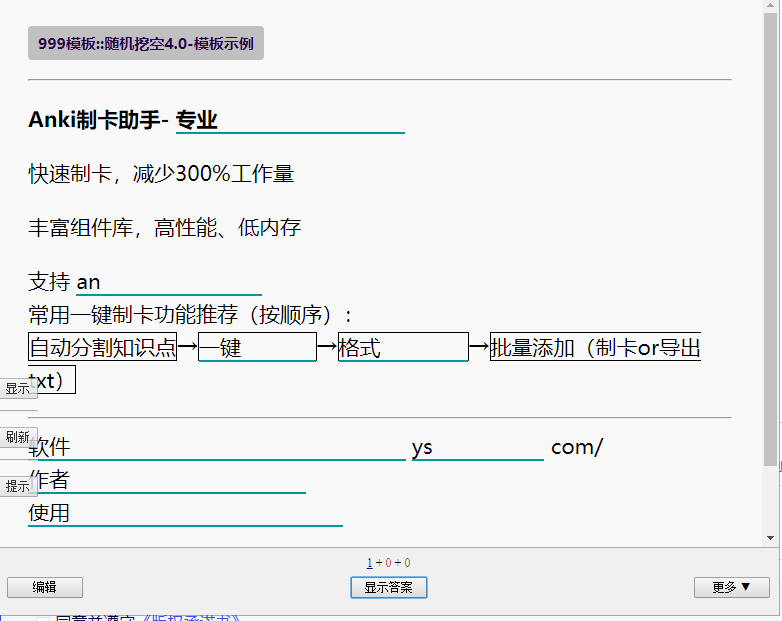Reveal the cloze blank after 软件
This screenshot has width=782, height=621.
[217, 447]
